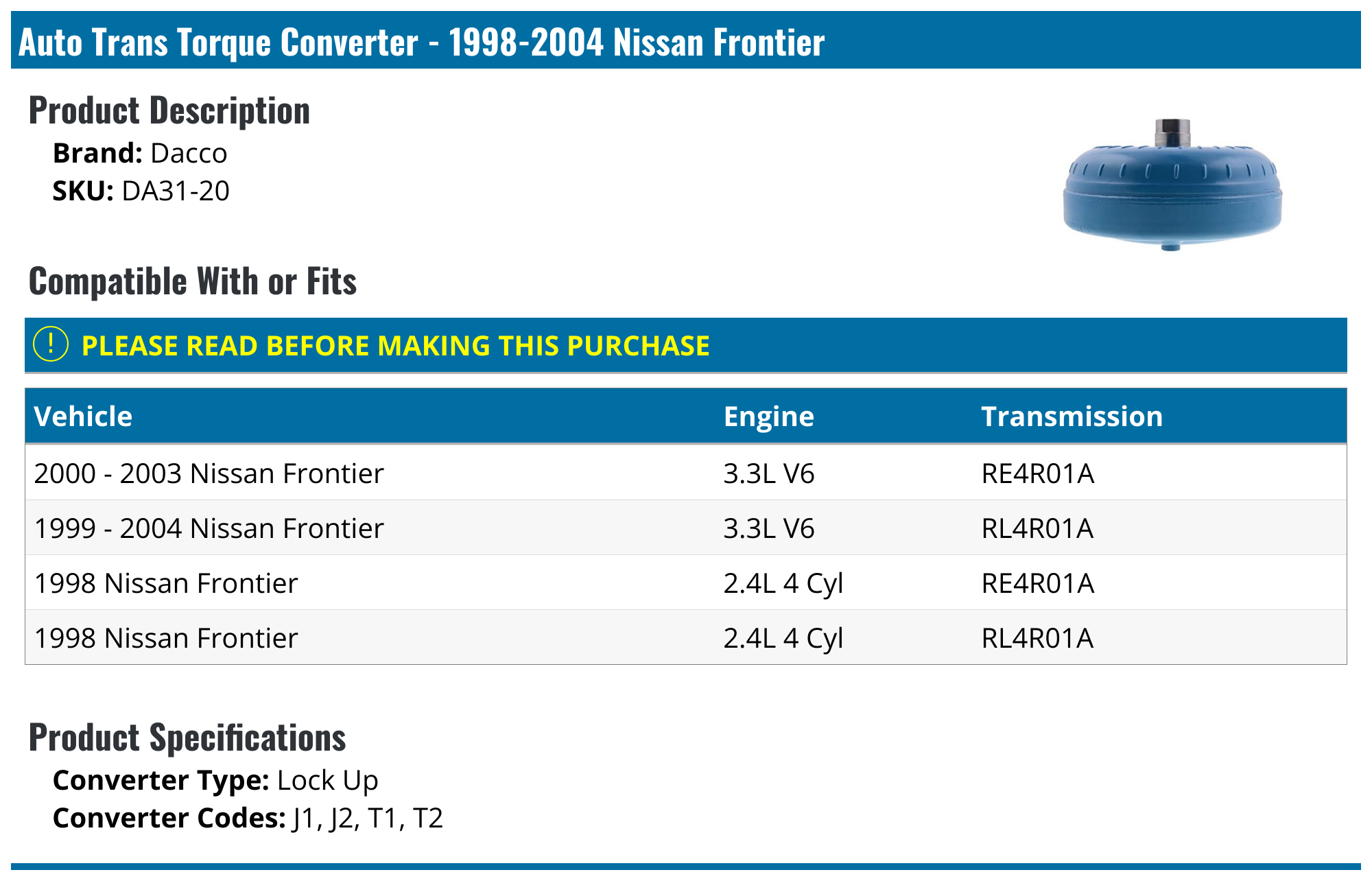Click the Vehicle column header
The width and height of the screenshot is (1372, 881).
coord(83,416)
